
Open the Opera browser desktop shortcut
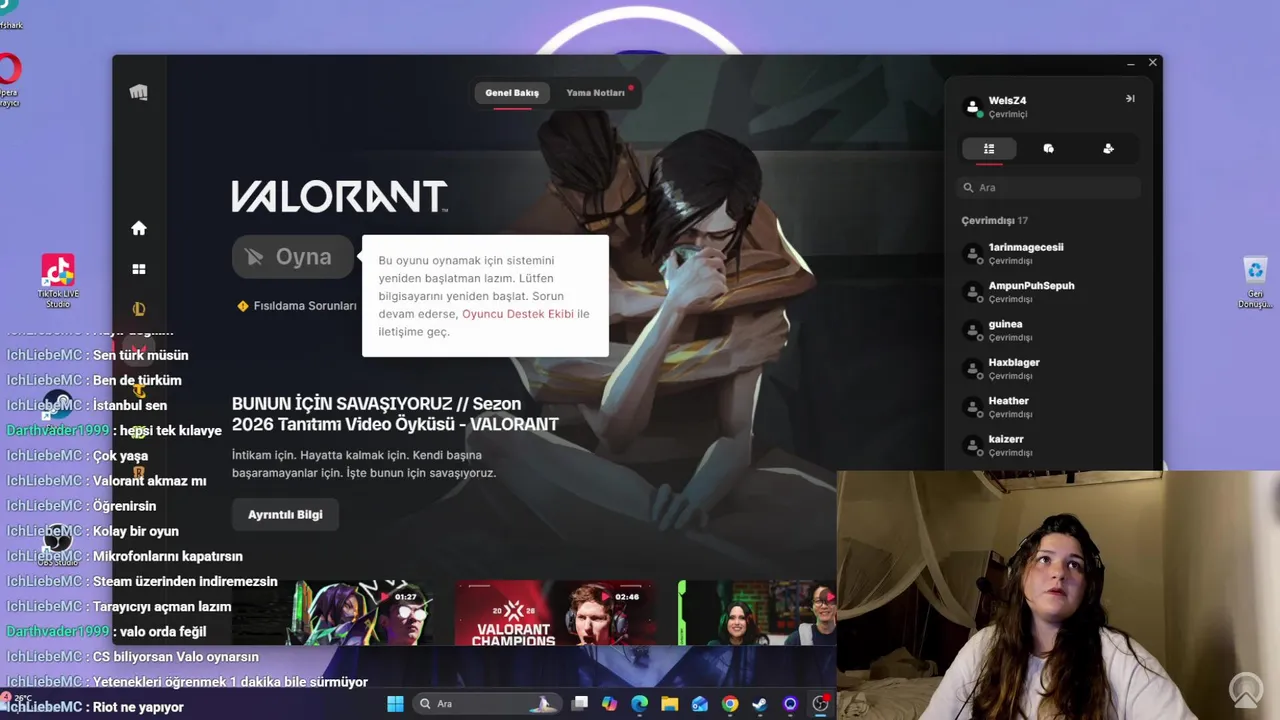click(9, 82)
